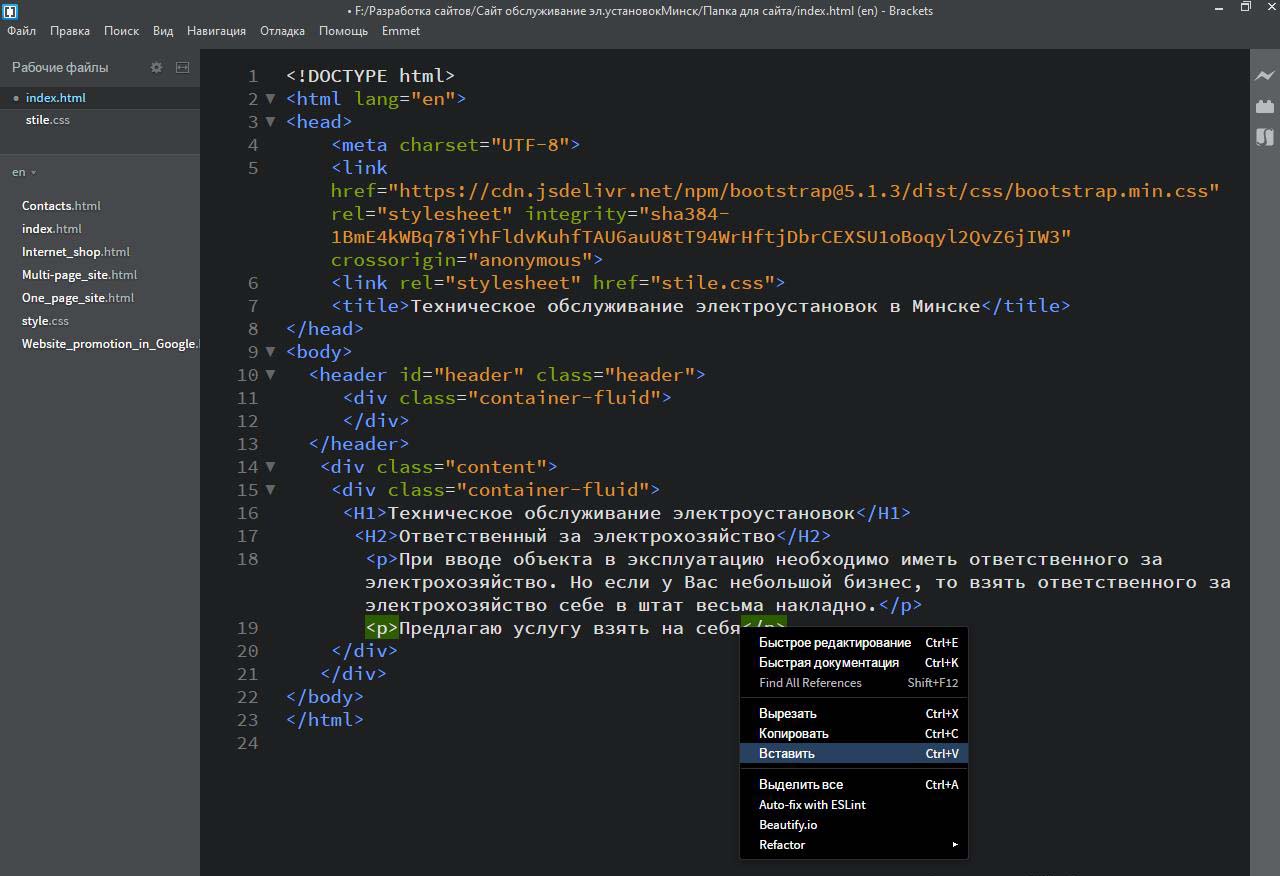Fold the content div on line 14
The height and width of the screenshot is (876, 1280).
coord(270,467)
